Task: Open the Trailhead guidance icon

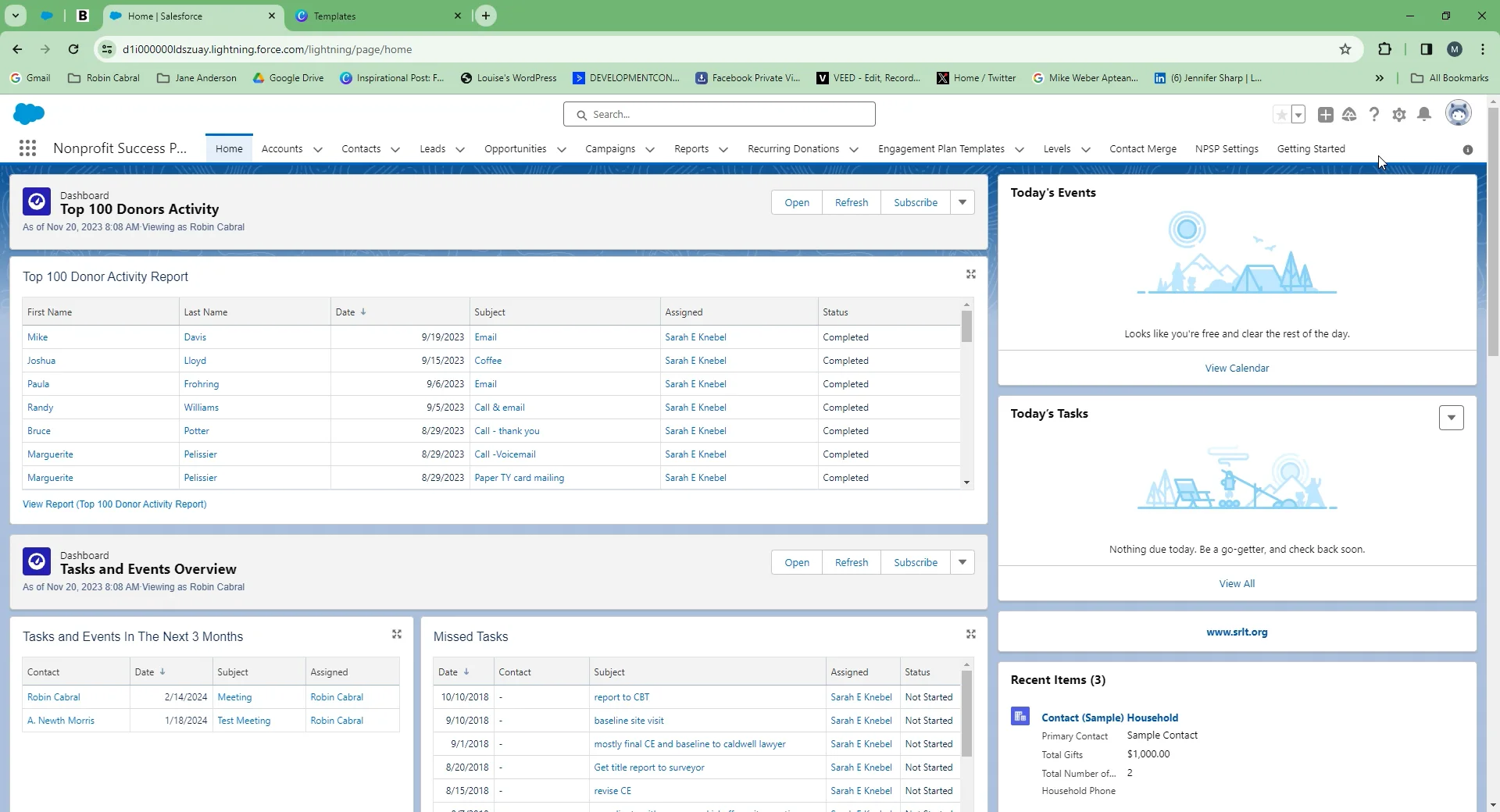Action: point(1349,115)
